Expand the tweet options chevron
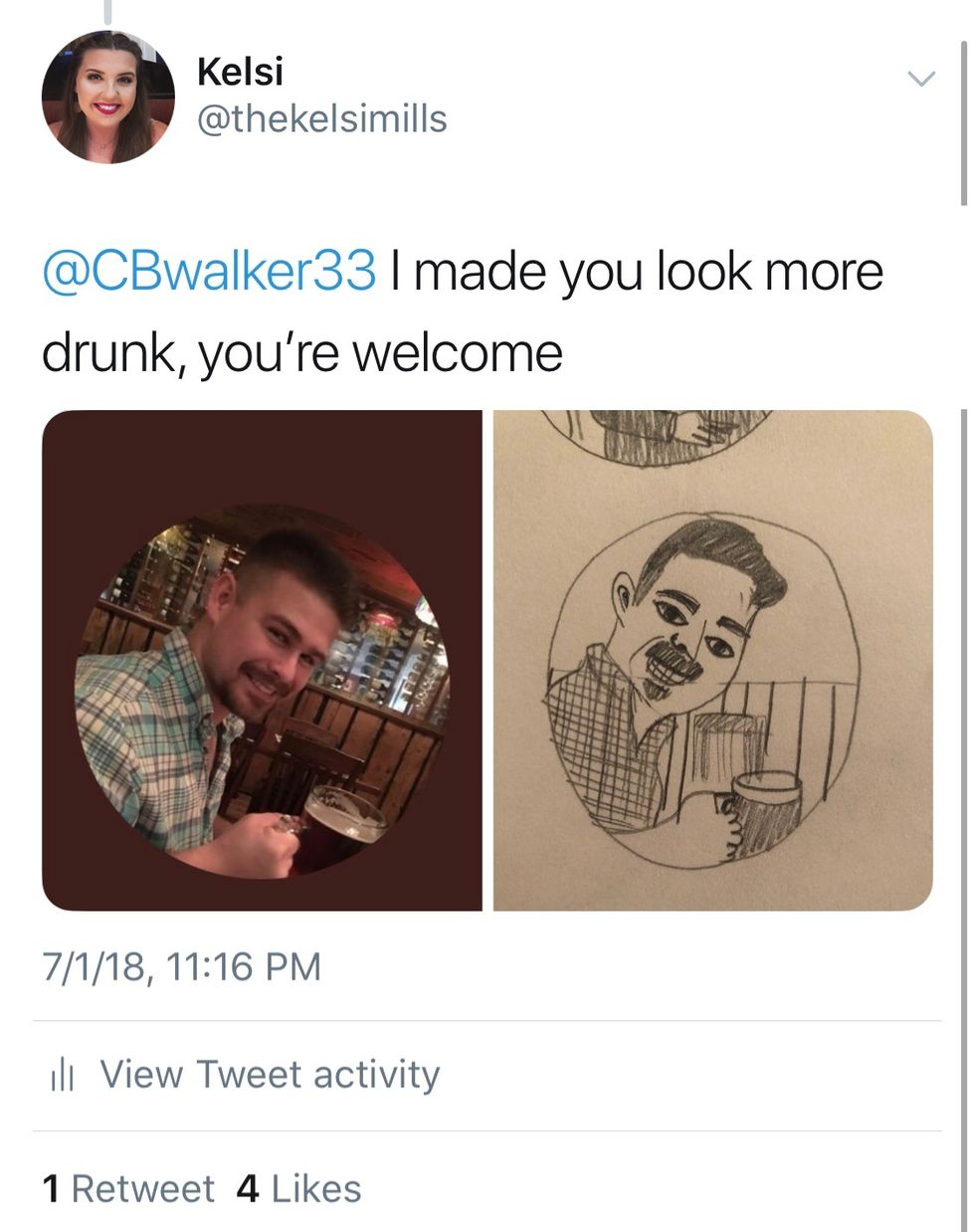This screenshot has height=1232, width=975. 922,79
